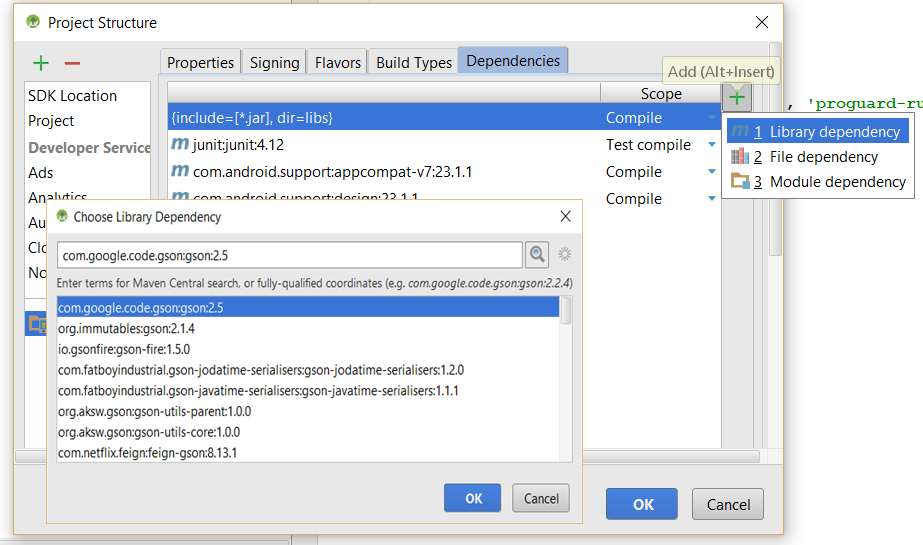Select the Dependencies tab
This screenshot has width=923, height=545.
[x=513, y=61]
